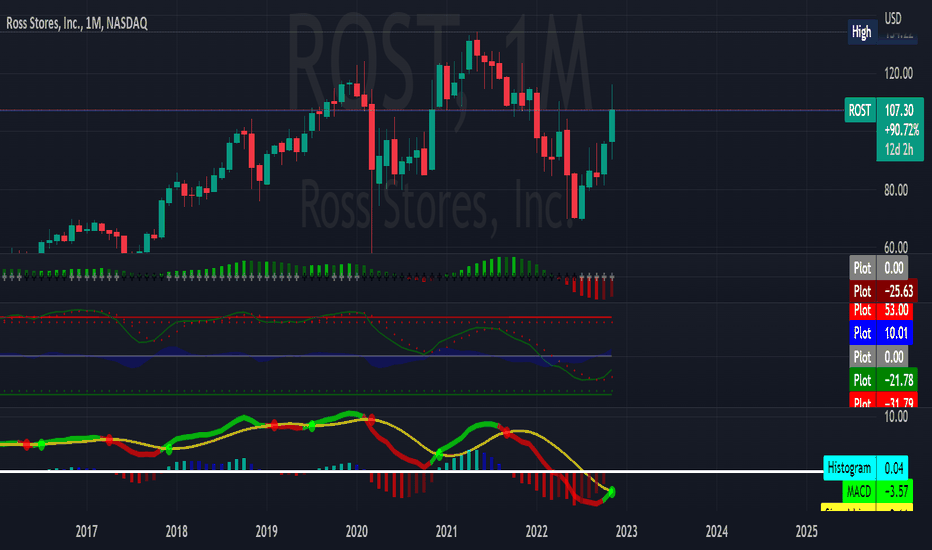Select the Plot -25.63 dark red label

(x=883, y=291)
